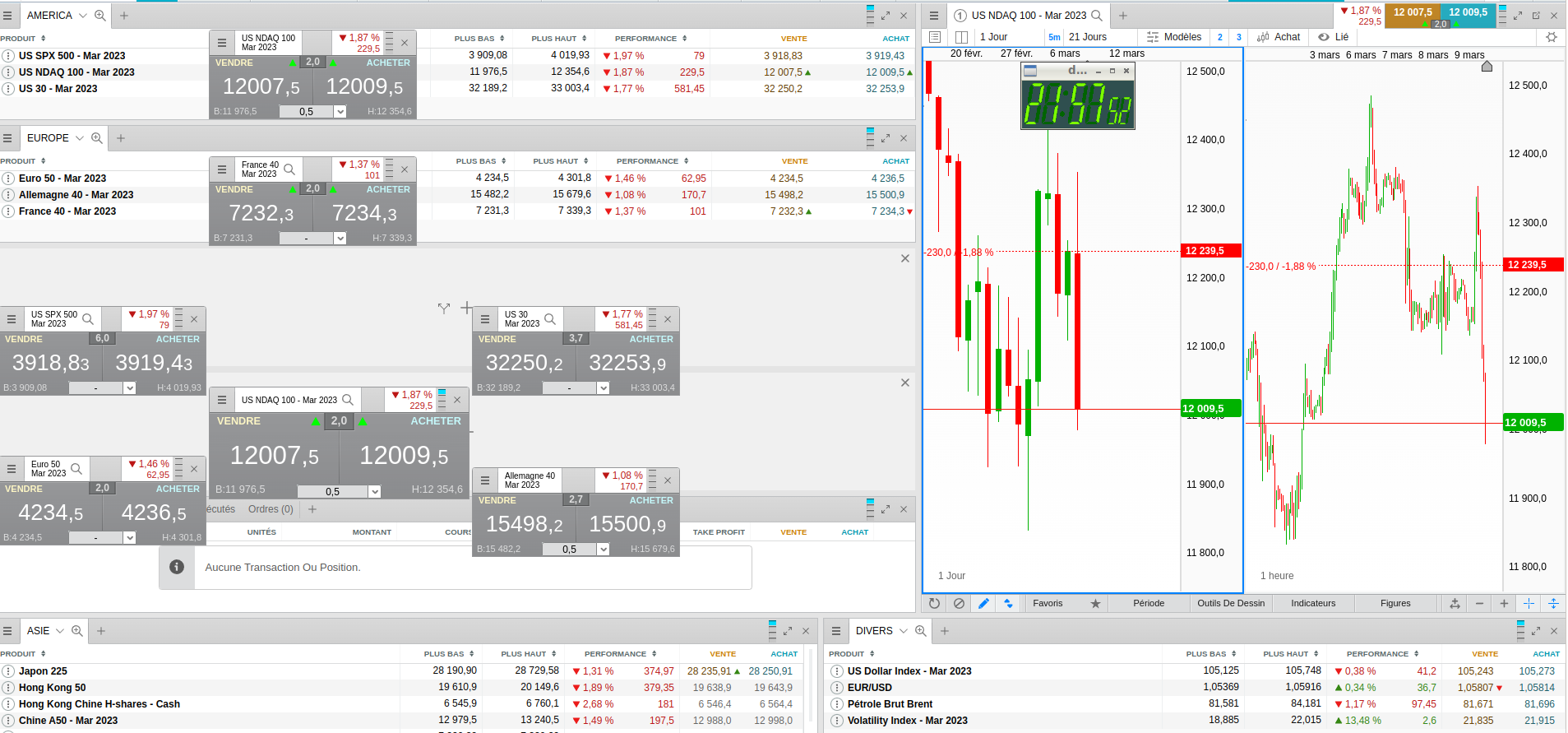Toggle the blue up-down arrows tool
The height and width of the screenshot is (733, 1568).
(x=1008, y=603)
